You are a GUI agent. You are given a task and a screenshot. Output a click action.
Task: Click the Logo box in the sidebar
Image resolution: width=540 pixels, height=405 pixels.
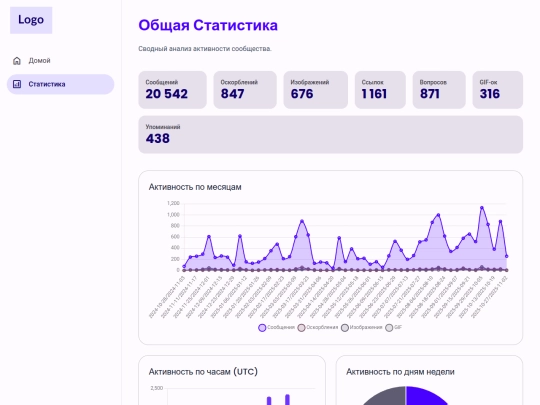[x=31, y=20]
